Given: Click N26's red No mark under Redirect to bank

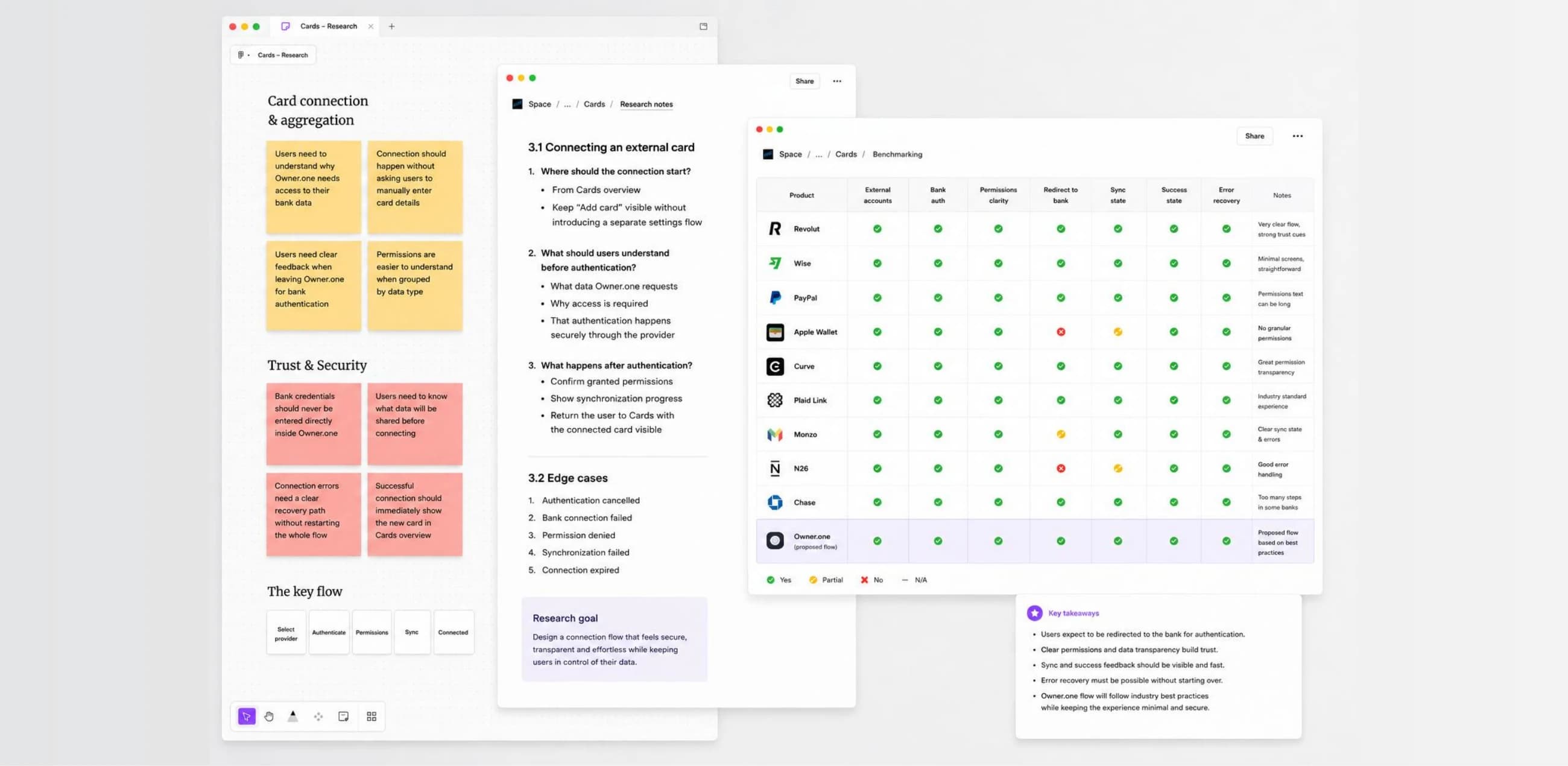Looking at the screenshot, I should coord(1060,468).
